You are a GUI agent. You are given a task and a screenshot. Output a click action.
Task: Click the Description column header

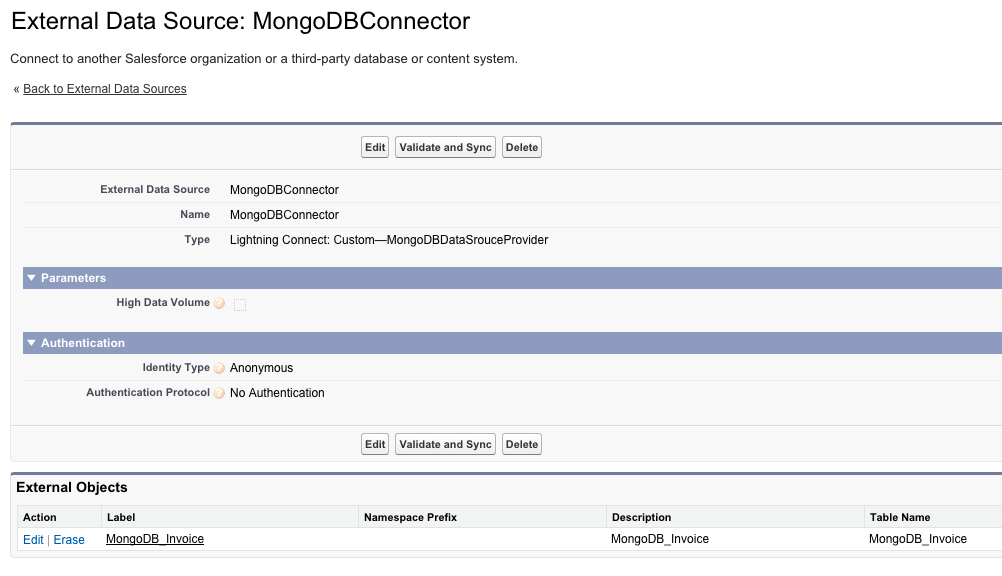[735, 517]
